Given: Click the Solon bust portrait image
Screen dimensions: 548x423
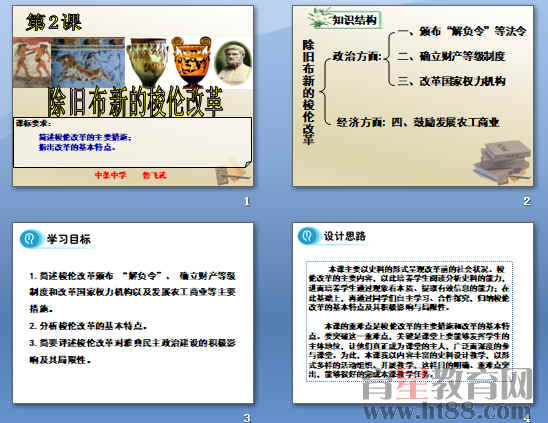Looking at the screenshot, I should tap(233, 62).
